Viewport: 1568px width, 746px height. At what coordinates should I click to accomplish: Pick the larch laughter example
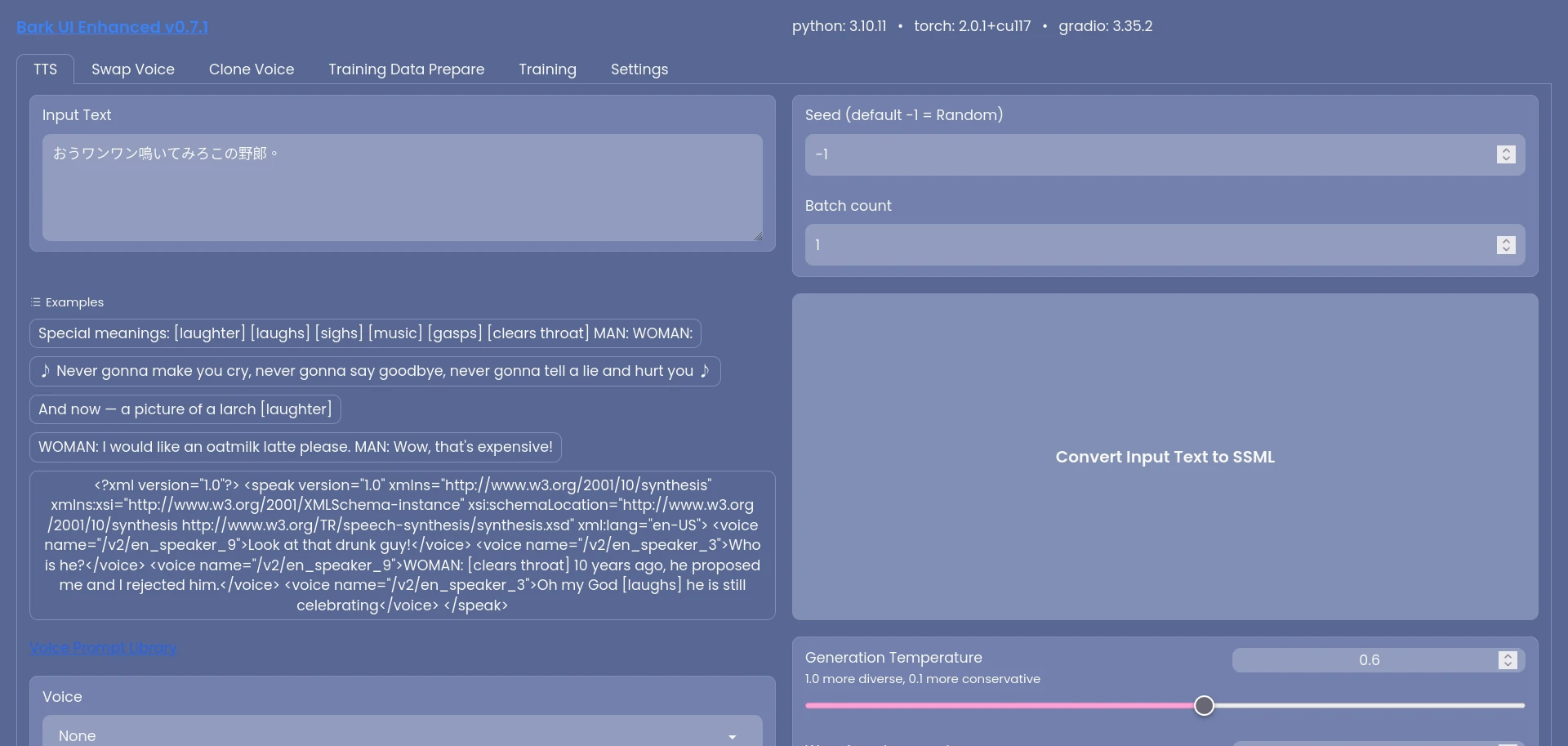tap(185, 409)
